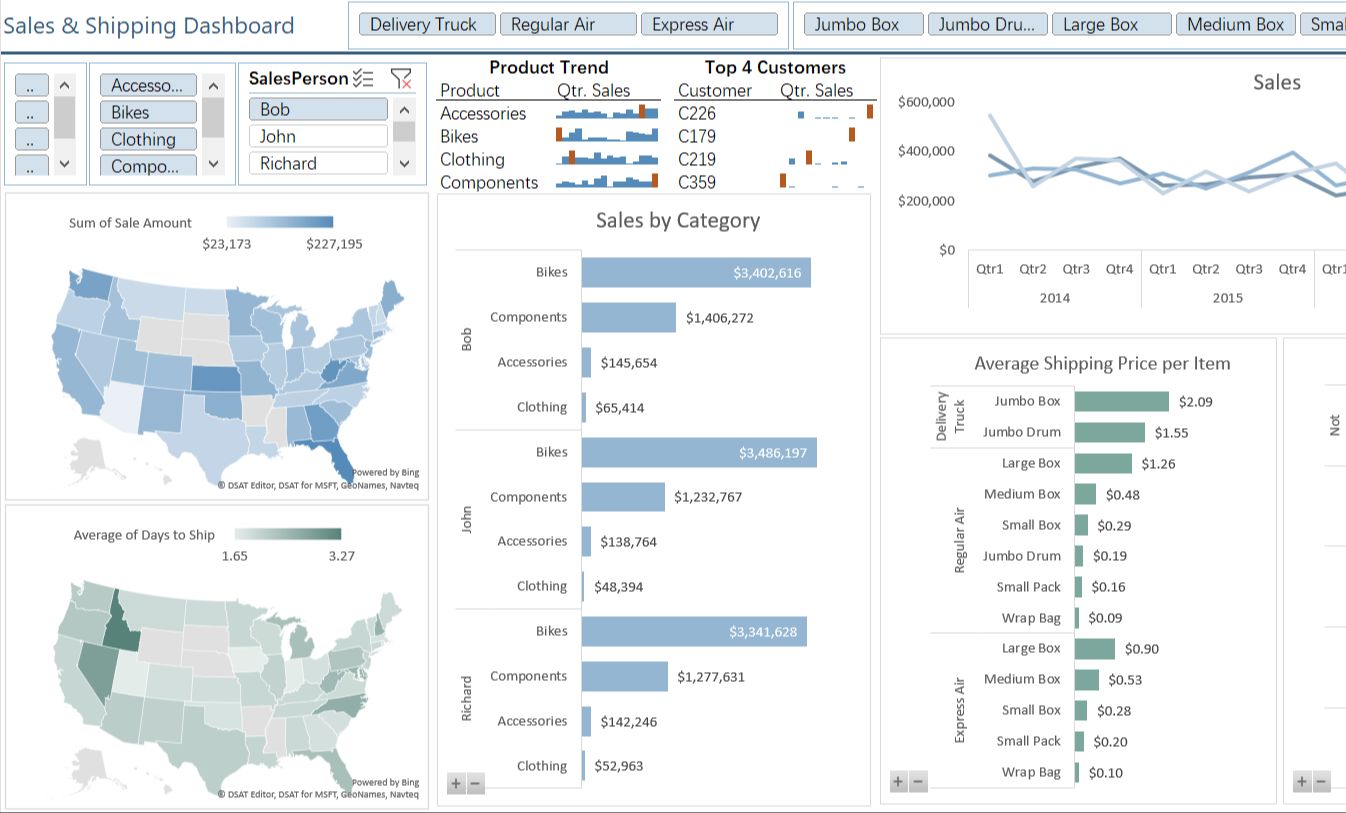Click the 3.27 maximum value in days-to-ship legend

pyautogui.click(x=341, y=555)
